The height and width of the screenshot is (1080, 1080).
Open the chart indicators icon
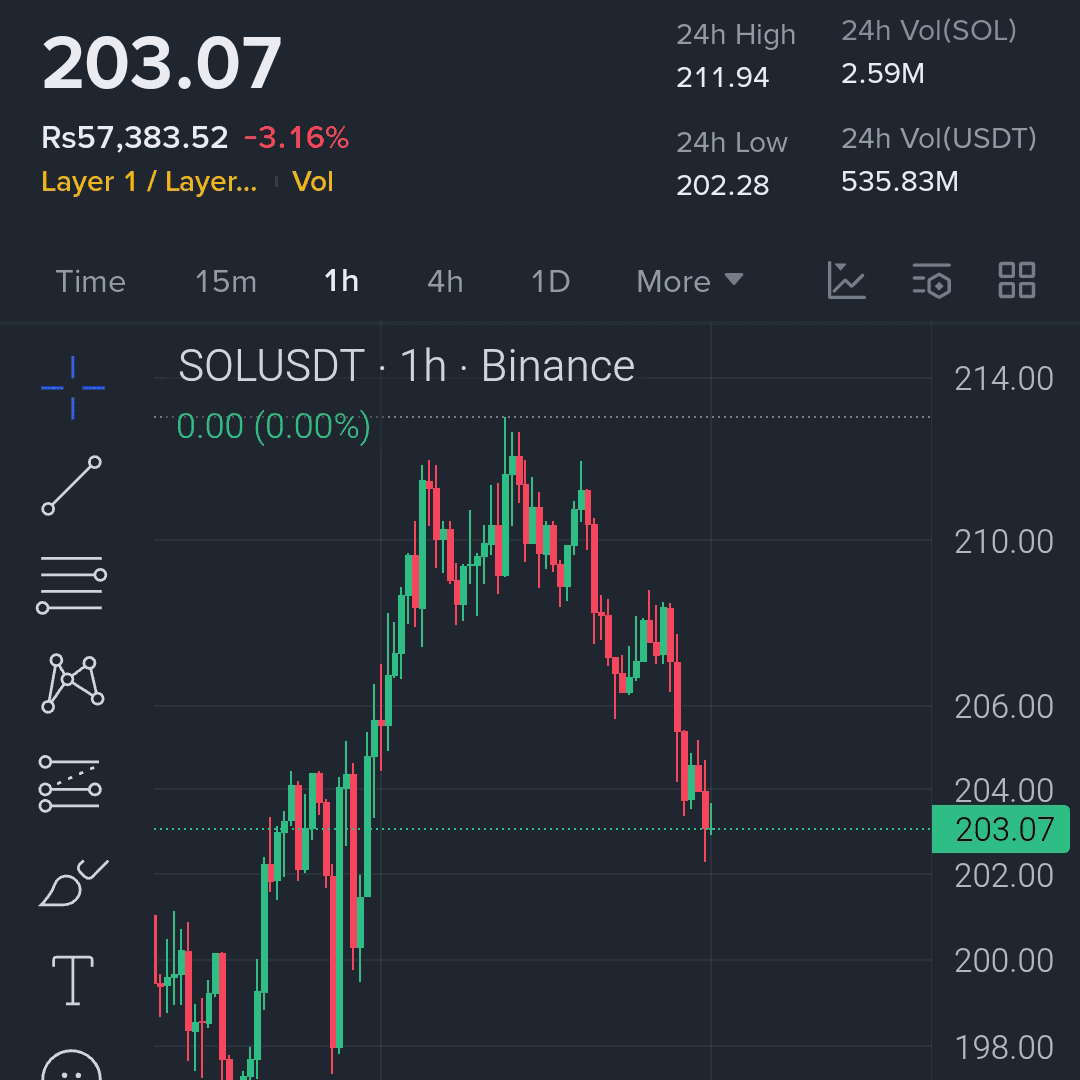click(846, 280)
